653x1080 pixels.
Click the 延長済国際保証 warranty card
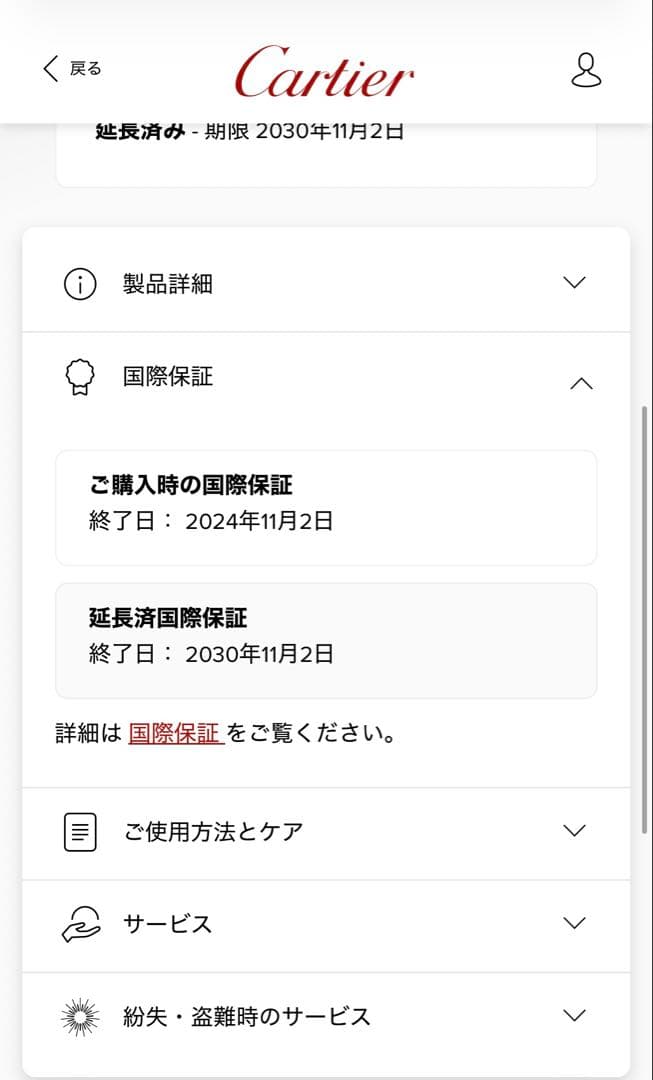click(x=326, y=640)
